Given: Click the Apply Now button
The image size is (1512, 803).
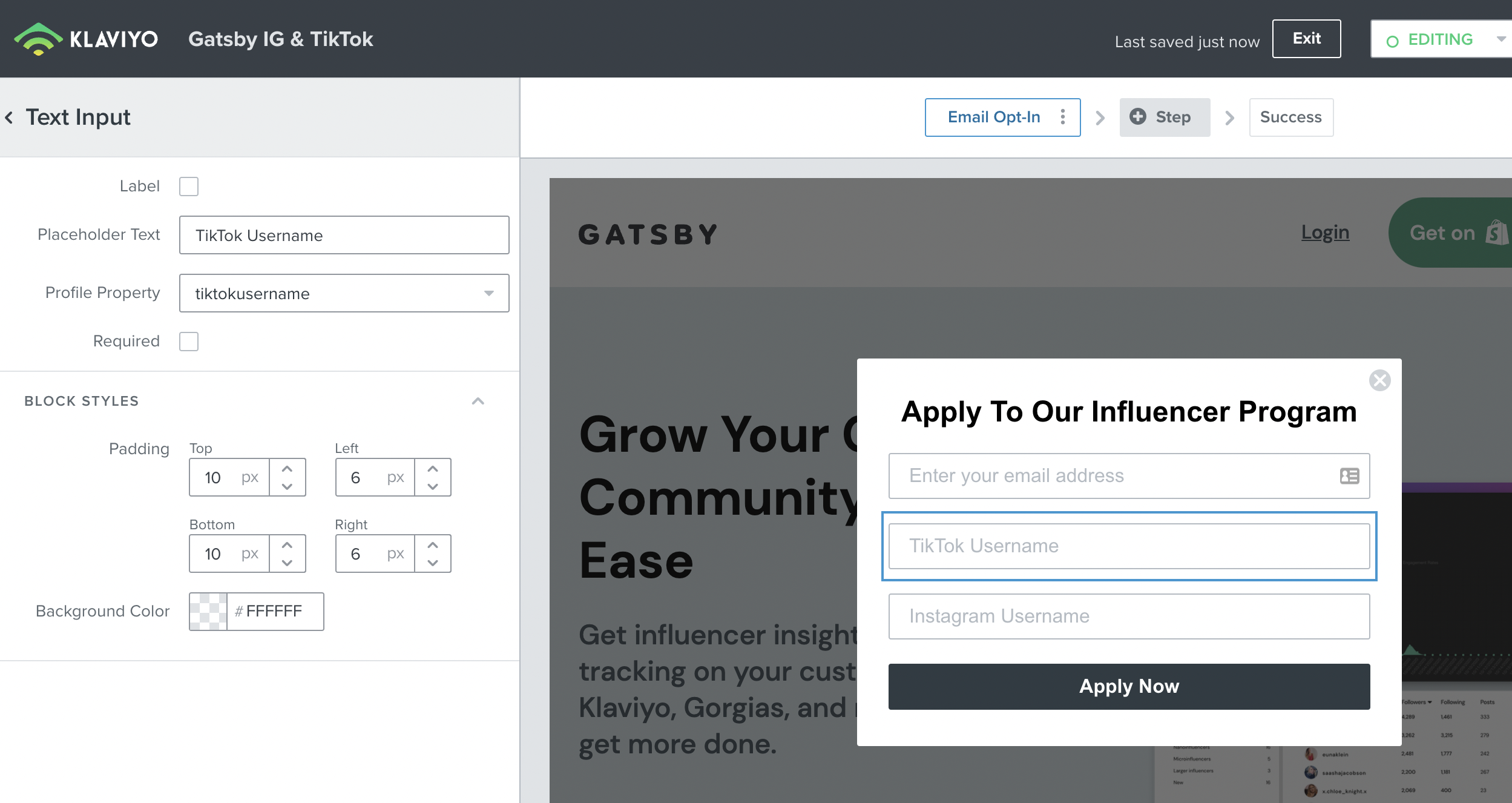Looking at the screenshot, I should 1129,686.
